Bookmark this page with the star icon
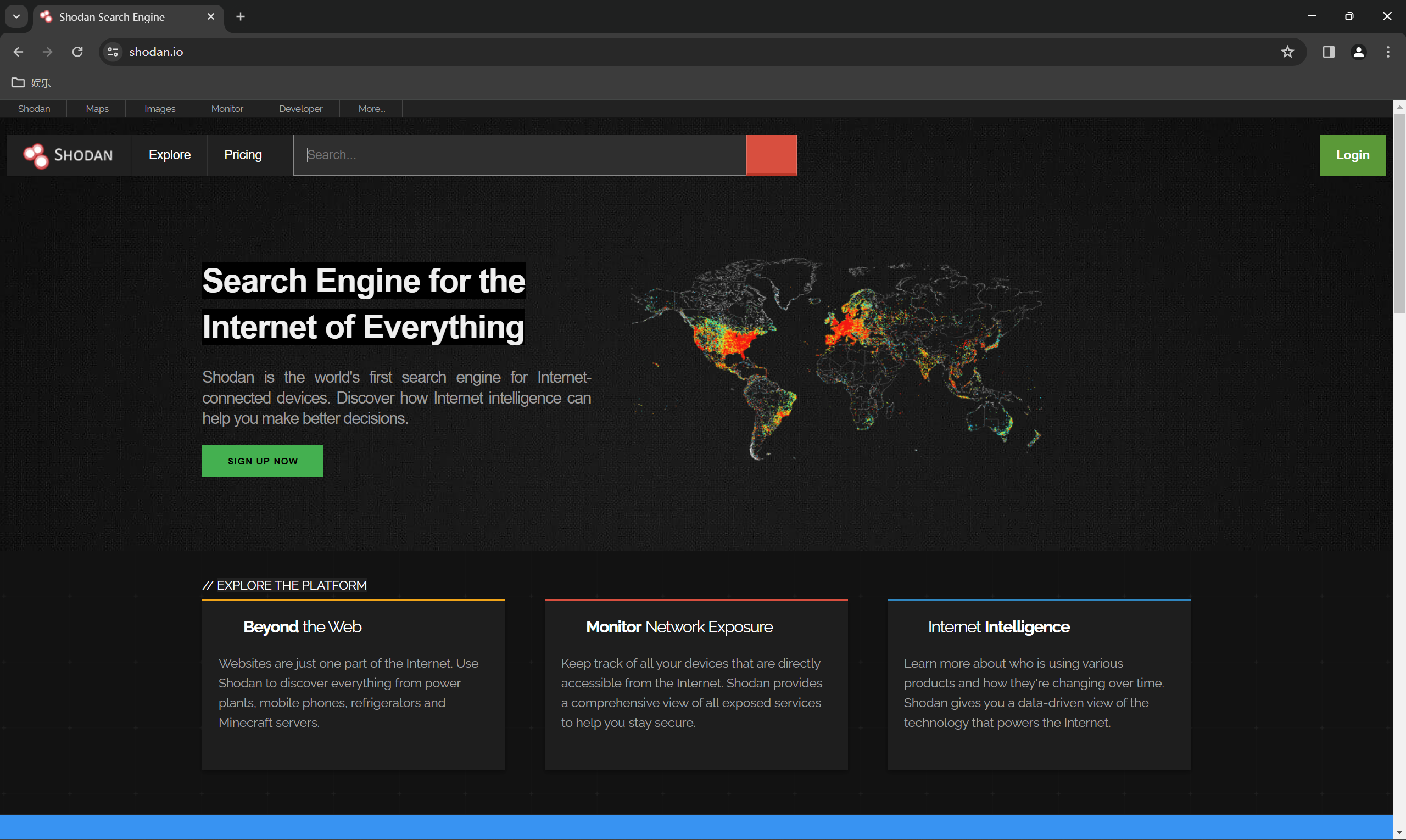 click(x=1287, y=52)
